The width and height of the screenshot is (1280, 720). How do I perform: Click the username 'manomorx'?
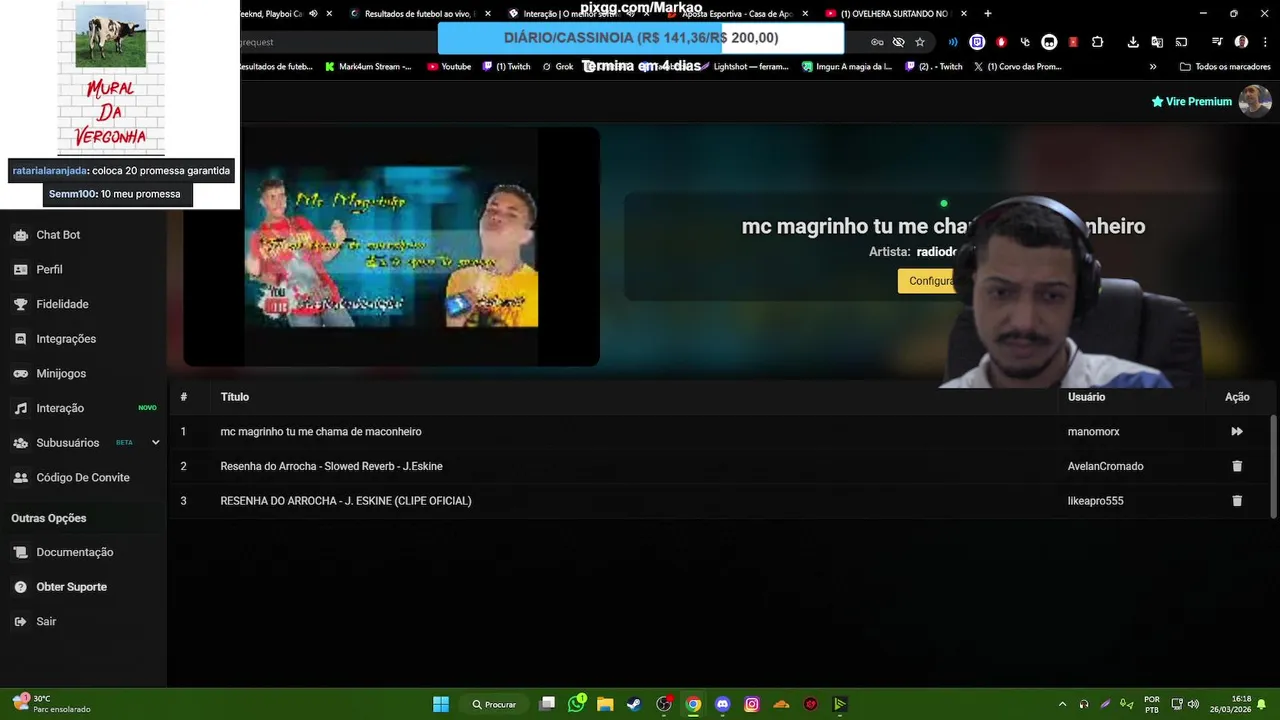(x=1093, y=432)
